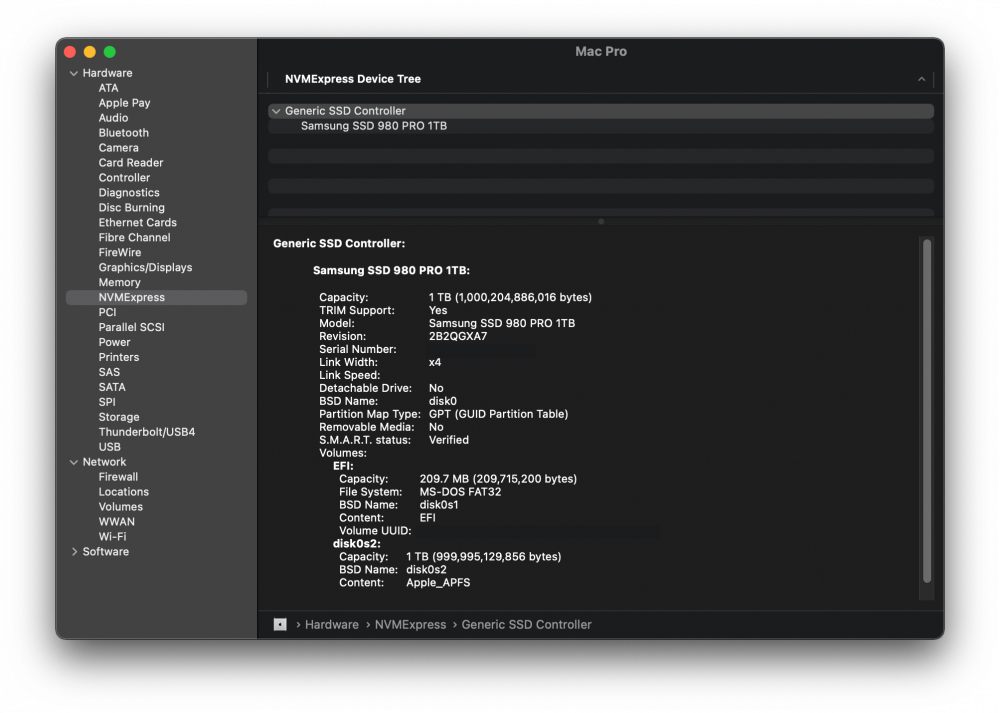Open Graphics/Displays entry
Screen dimensions: 1000x713
pos(145,267)
